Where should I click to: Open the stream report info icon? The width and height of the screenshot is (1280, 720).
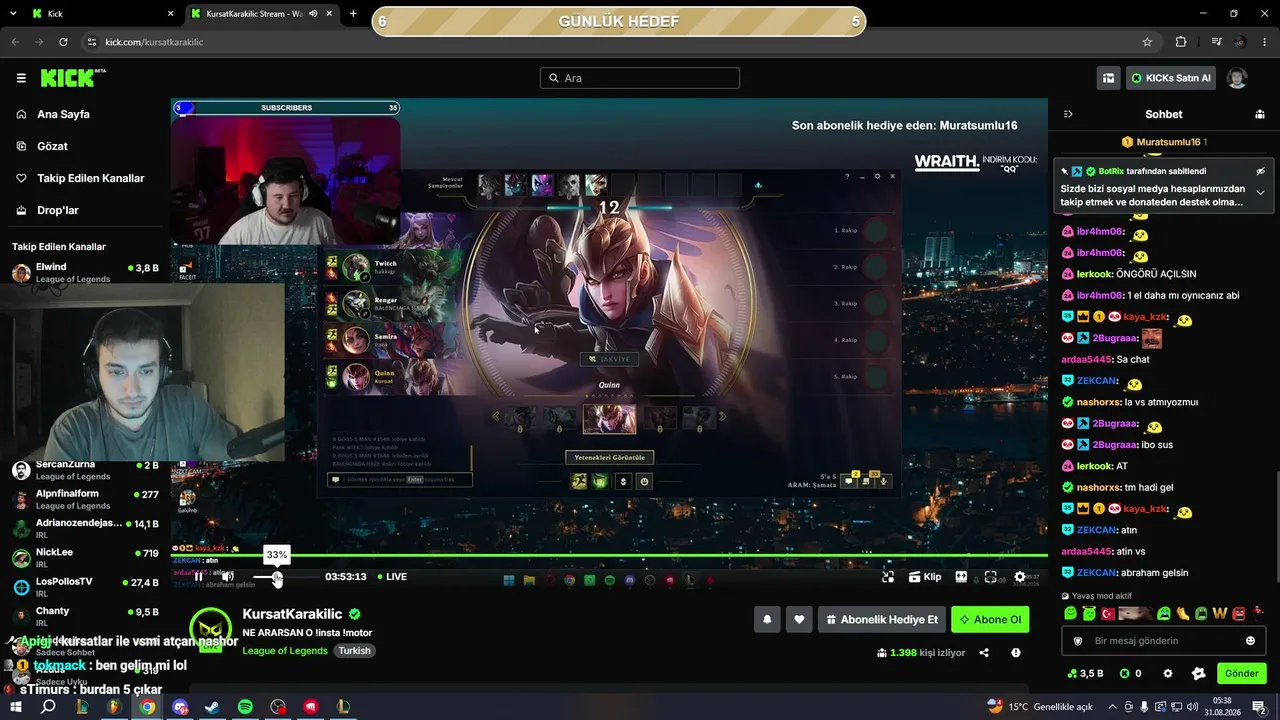coord(1016,653)
